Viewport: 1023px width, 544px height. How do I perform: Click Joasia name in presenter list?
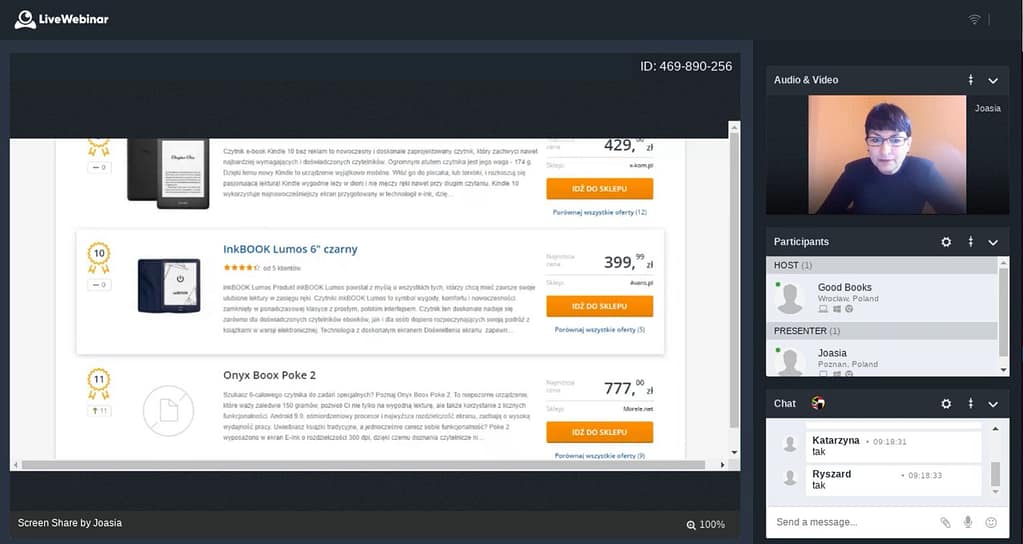(x=832, y=353)
